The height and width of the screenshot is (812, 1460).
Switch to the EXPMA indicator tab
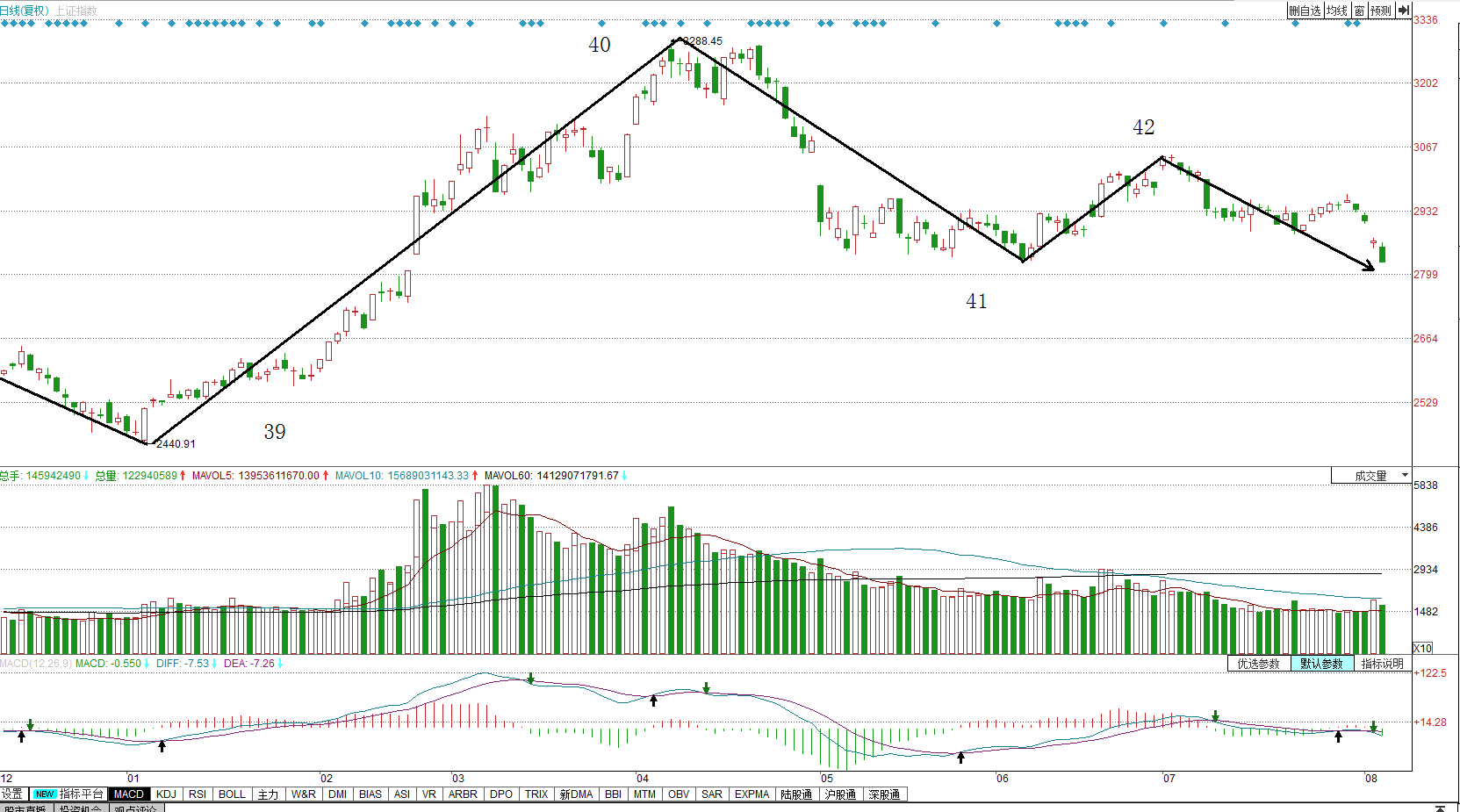752,794
